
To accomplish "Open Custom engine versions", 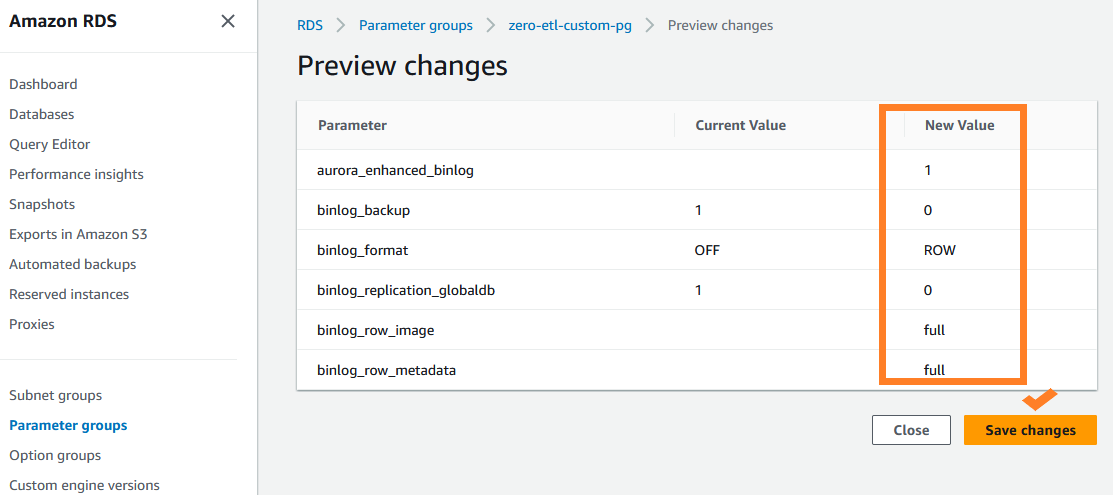I will pos(84,485).
